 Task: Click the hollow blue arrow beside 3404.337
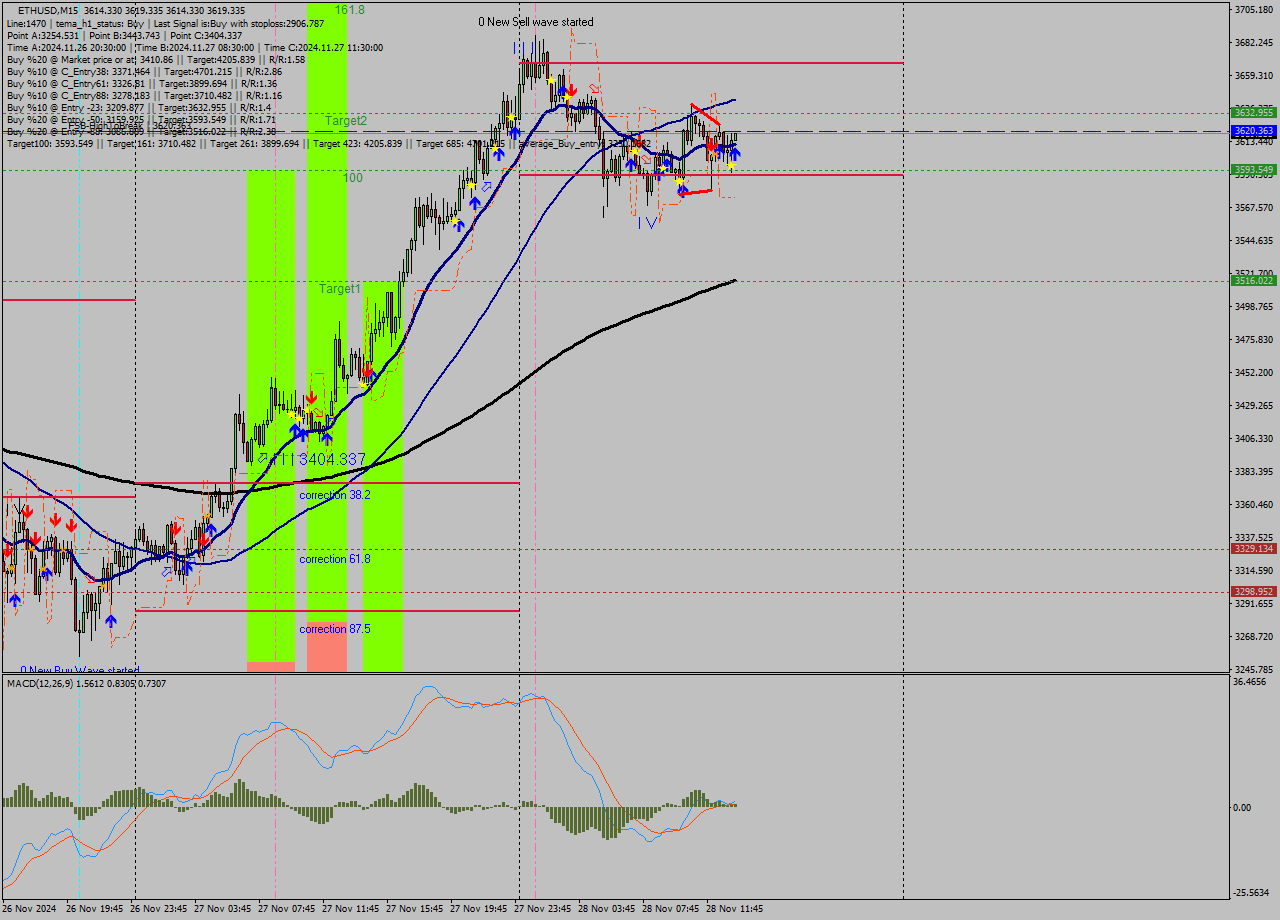(x=262, y=458)
